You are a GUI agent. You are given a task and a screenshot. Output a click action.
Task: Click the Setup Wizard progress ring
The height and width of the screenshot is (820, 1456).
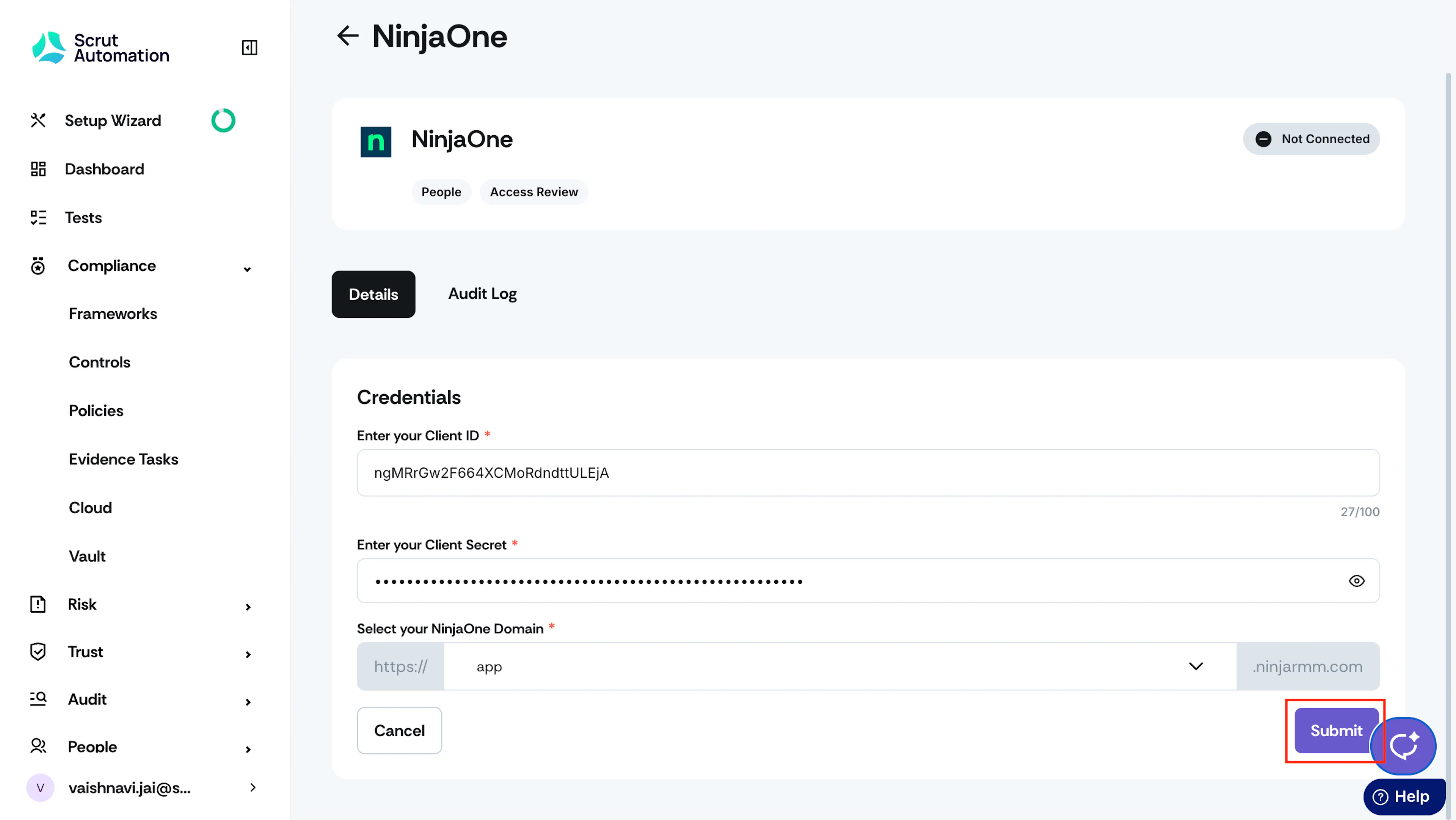click(223, 121)
